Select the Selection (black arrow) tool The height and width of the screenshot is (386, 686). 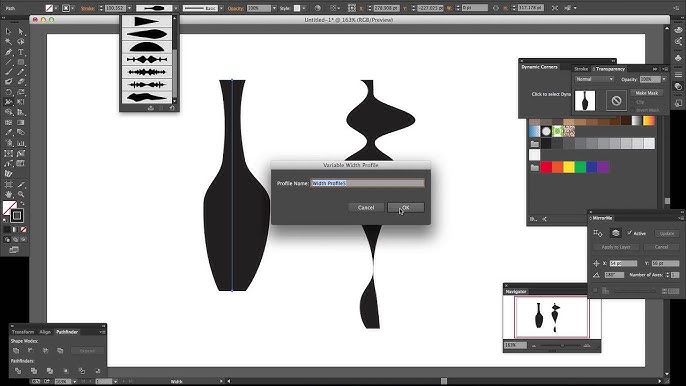click(x=8, y=32)
